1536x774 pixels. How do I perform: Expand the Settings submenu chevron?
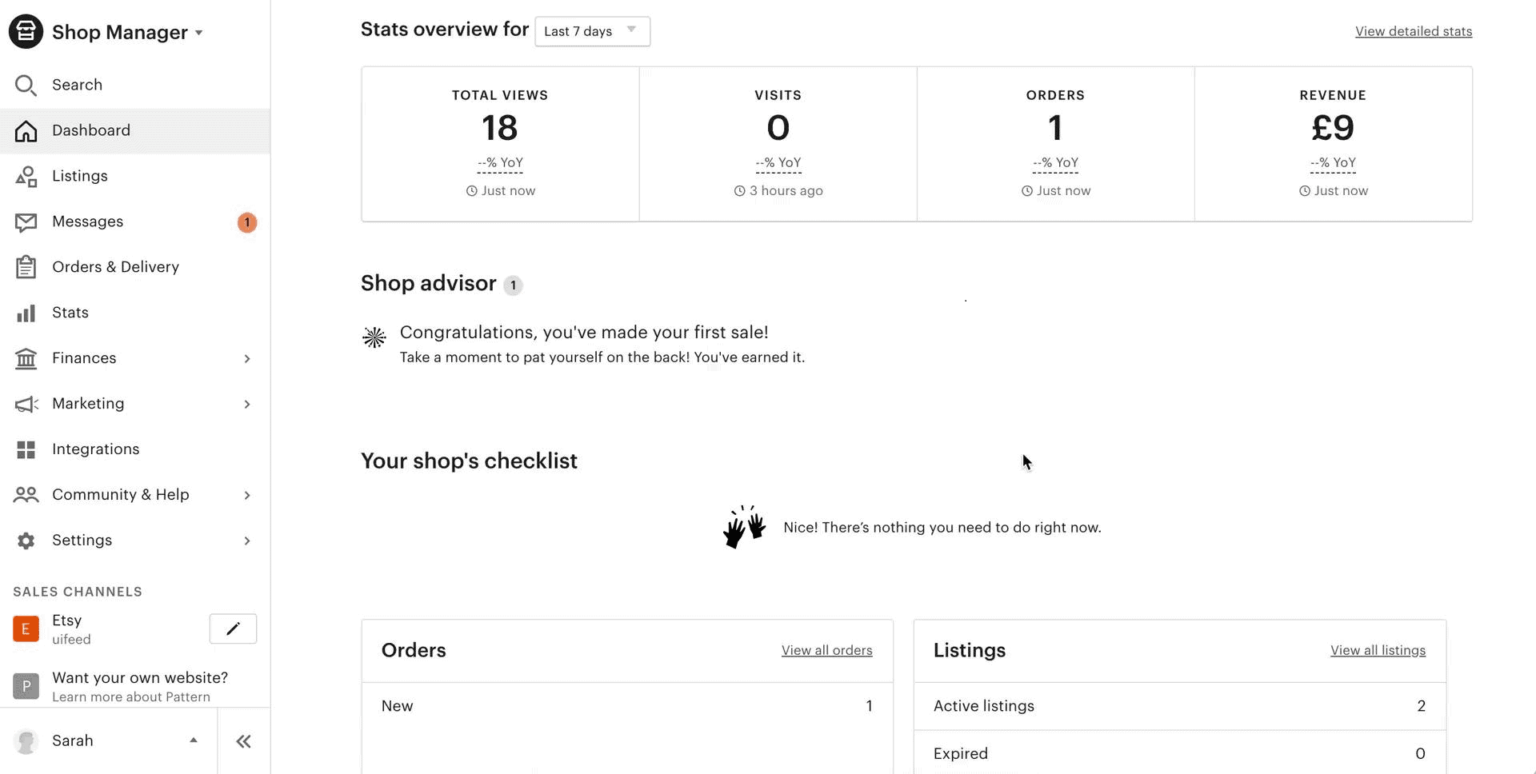[x=247, y=540]
